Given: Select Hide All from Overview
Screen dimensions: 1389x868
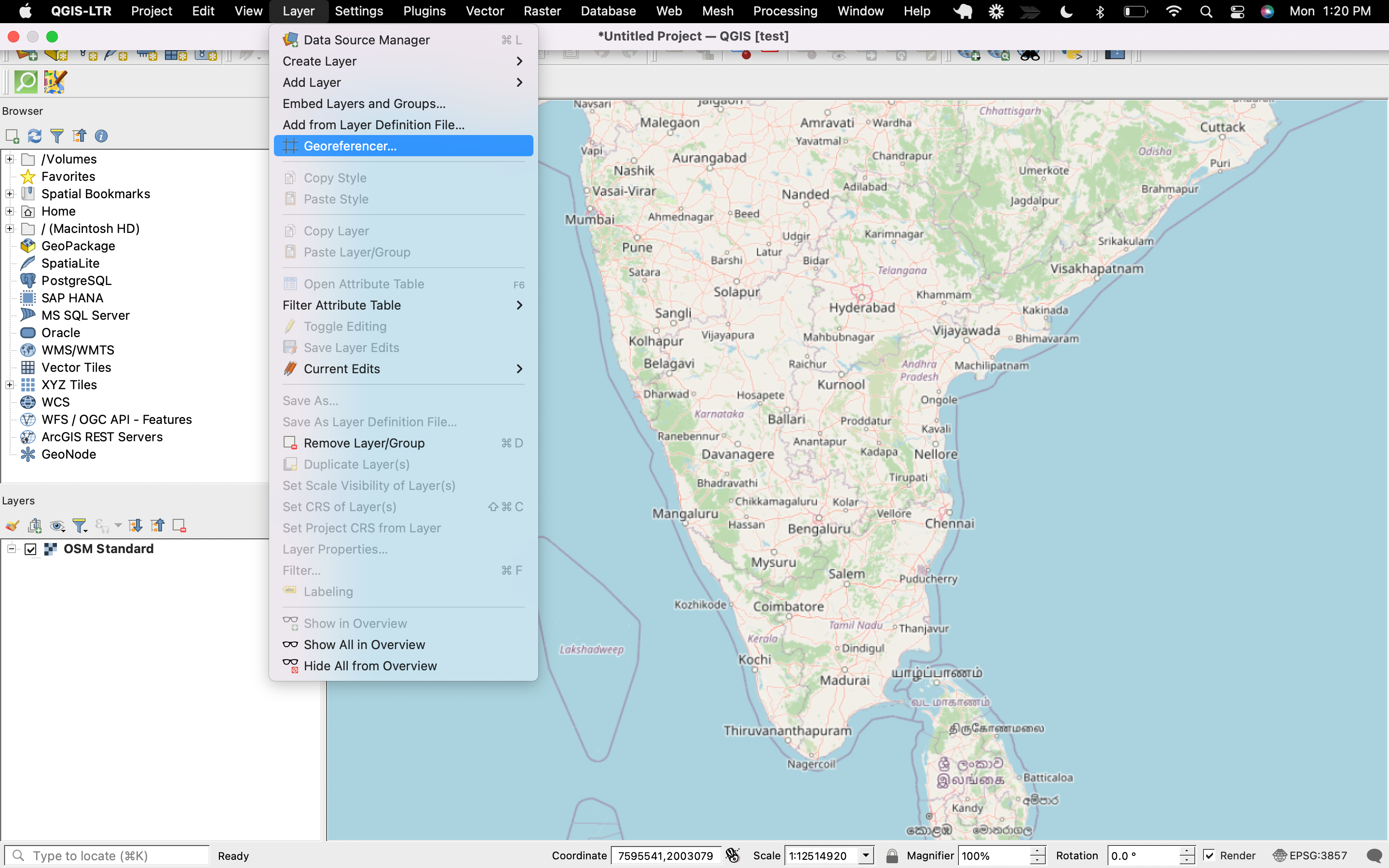Looking at the screenshot, I should [x=404, y=665].
